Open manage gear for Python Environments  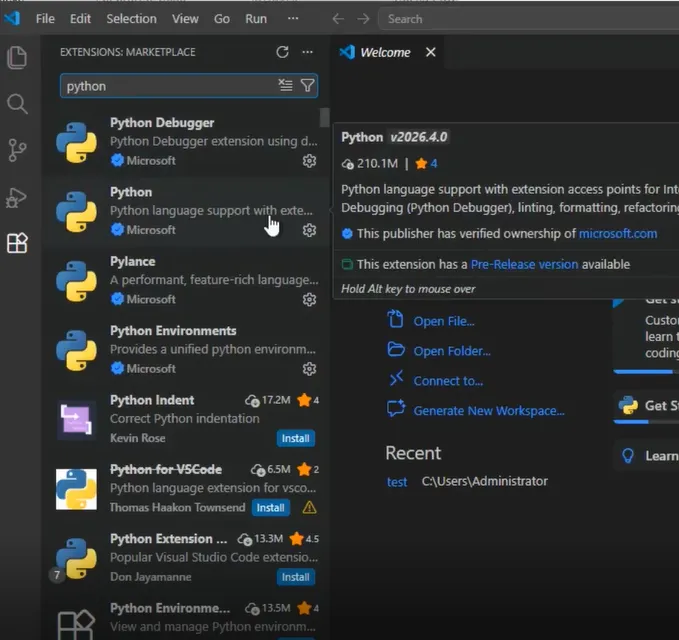pos(309,368)
